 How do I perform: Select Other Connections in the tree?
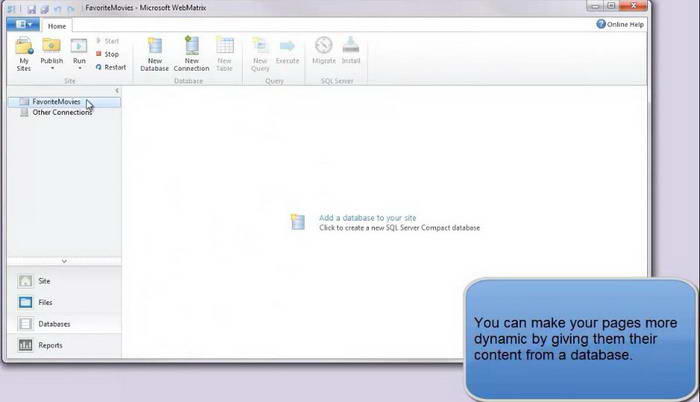(64, 113)
